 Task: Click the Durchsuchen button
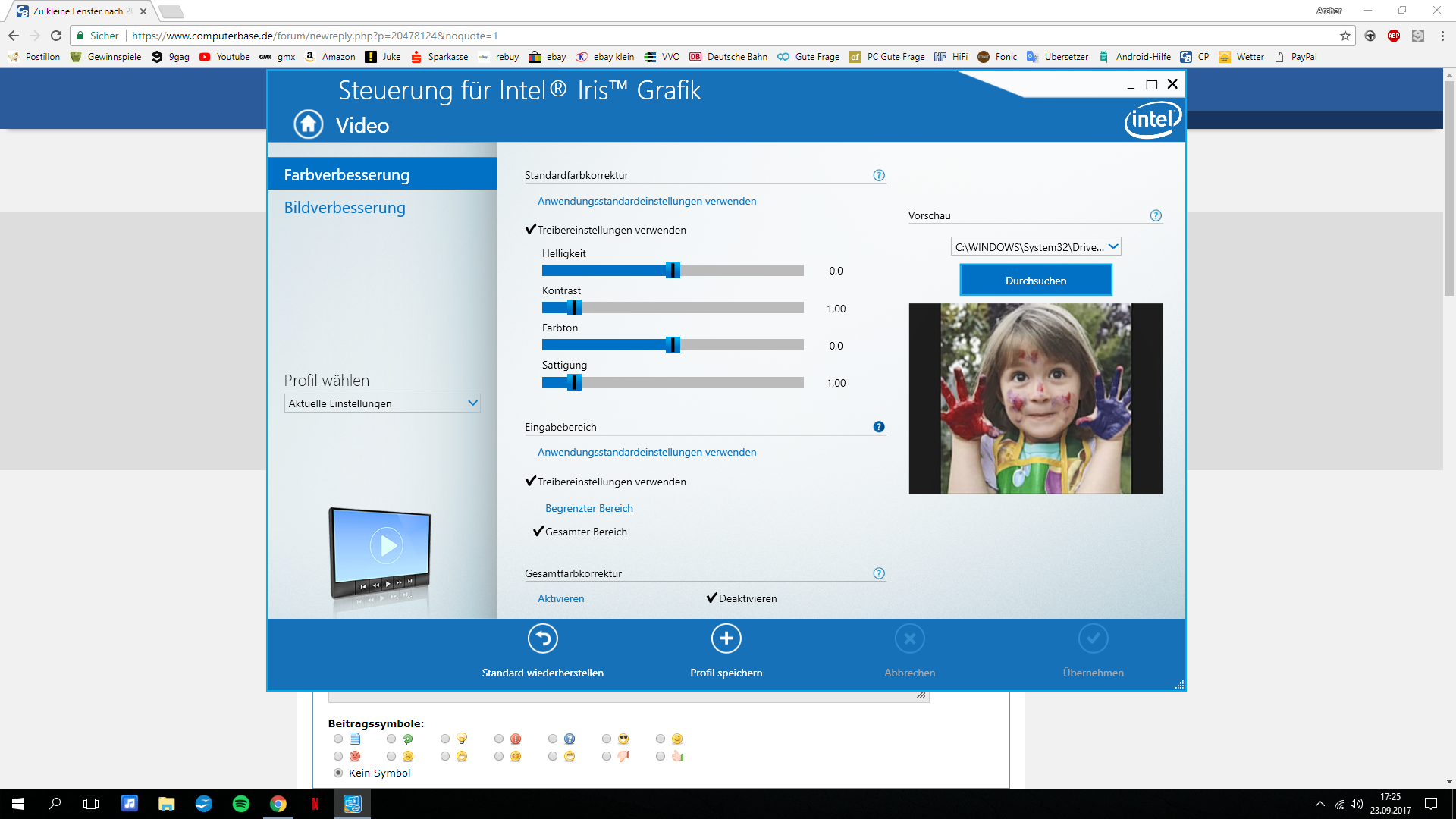[x=1035, y=281]
